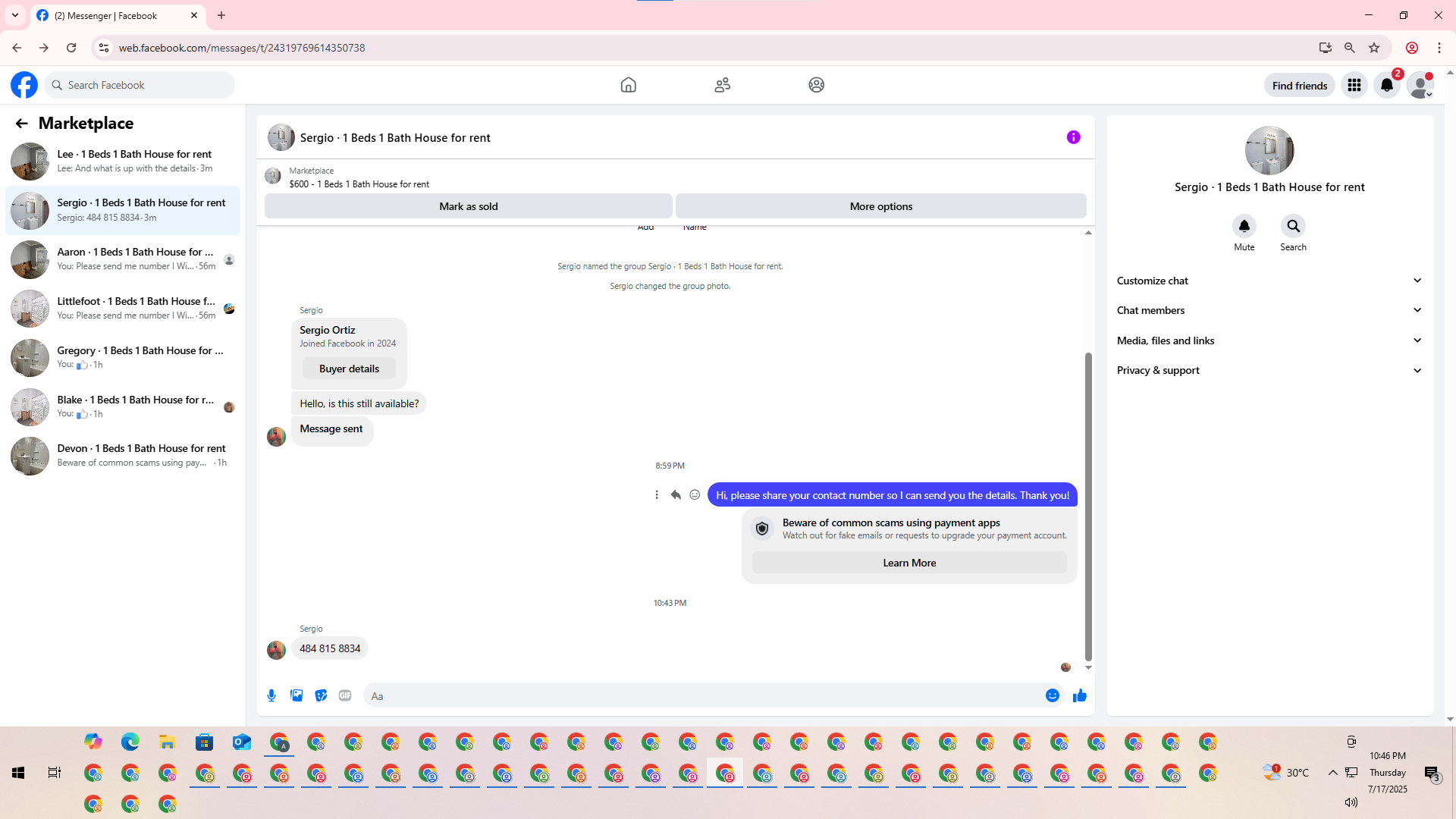React to the sent message with emoji
The height and width of the screenshot is (819, 1456).
(695, 495)
